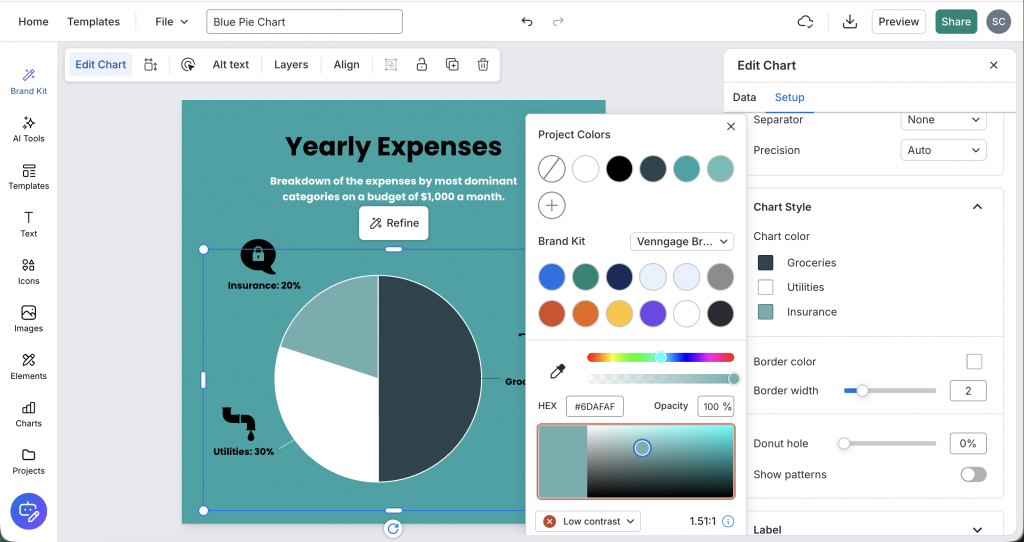1024x542 pixels.
Task: Click the cloud save status icon
Action: click(805, 22)
